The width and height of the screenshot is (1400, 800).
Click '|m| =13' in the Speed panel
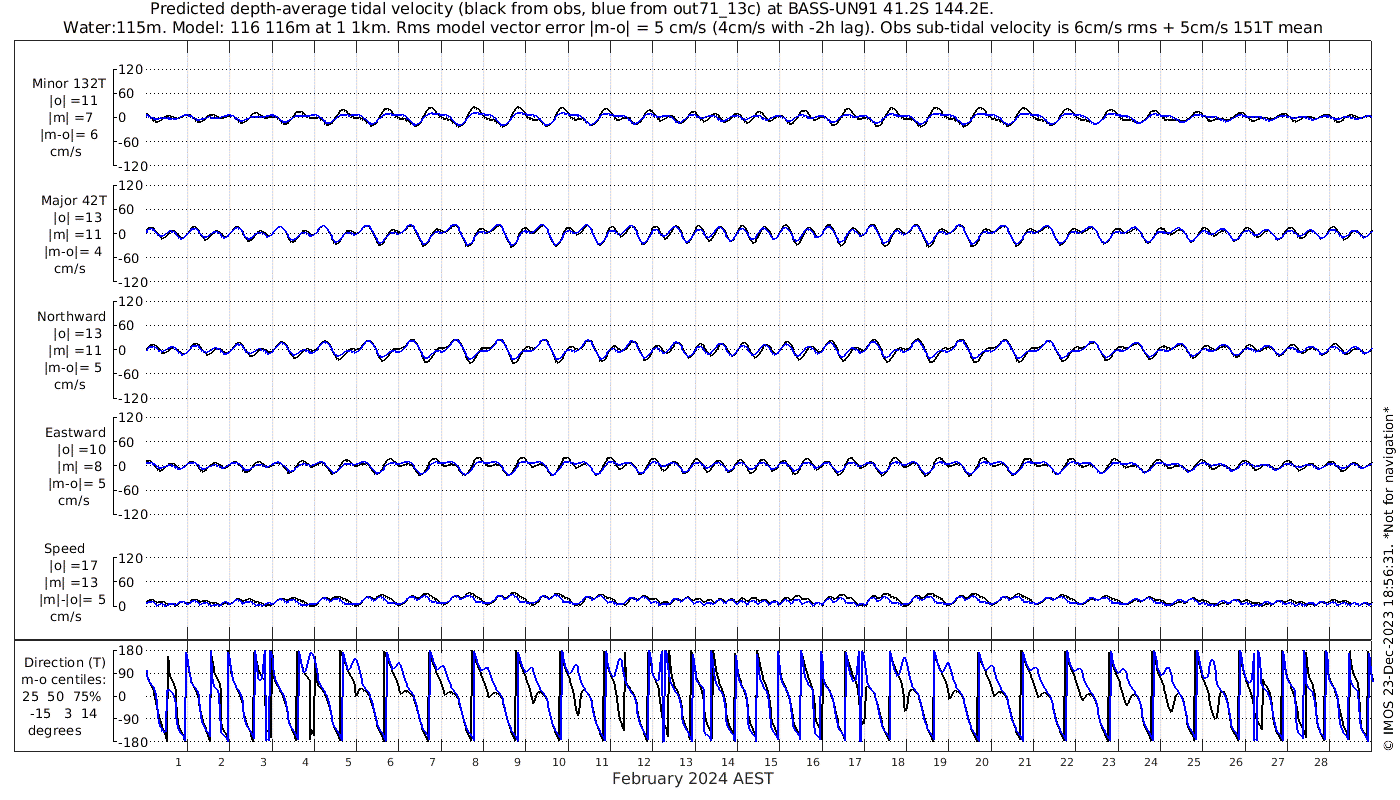tap(71, 583)
